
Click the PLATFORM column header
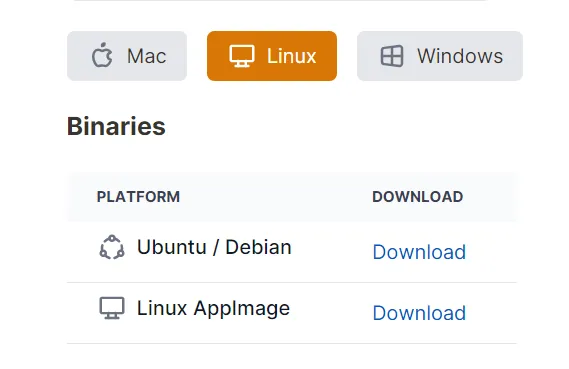[138, 197]
